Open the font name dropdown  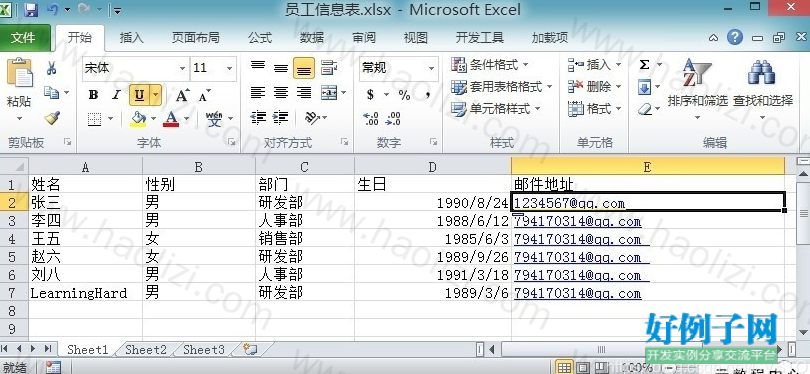coord(182,68)
